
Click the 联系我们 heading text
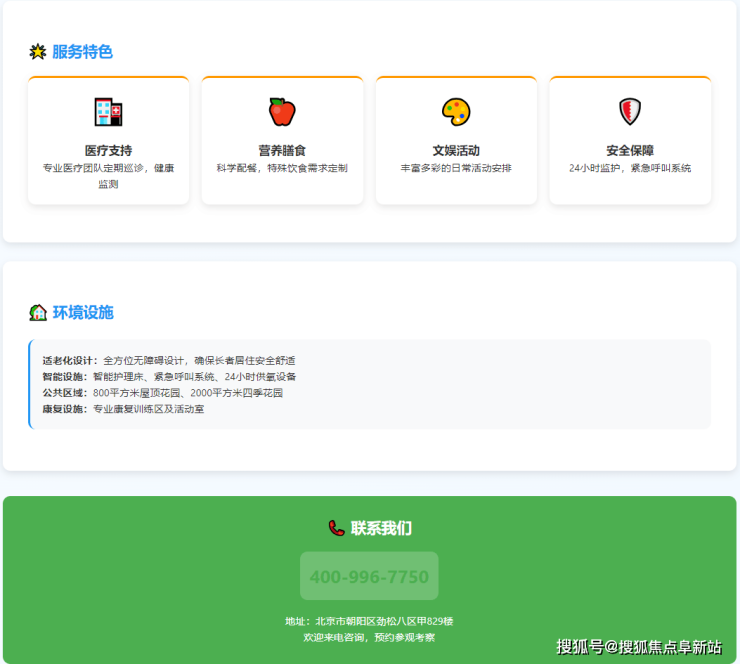(381, 528)
